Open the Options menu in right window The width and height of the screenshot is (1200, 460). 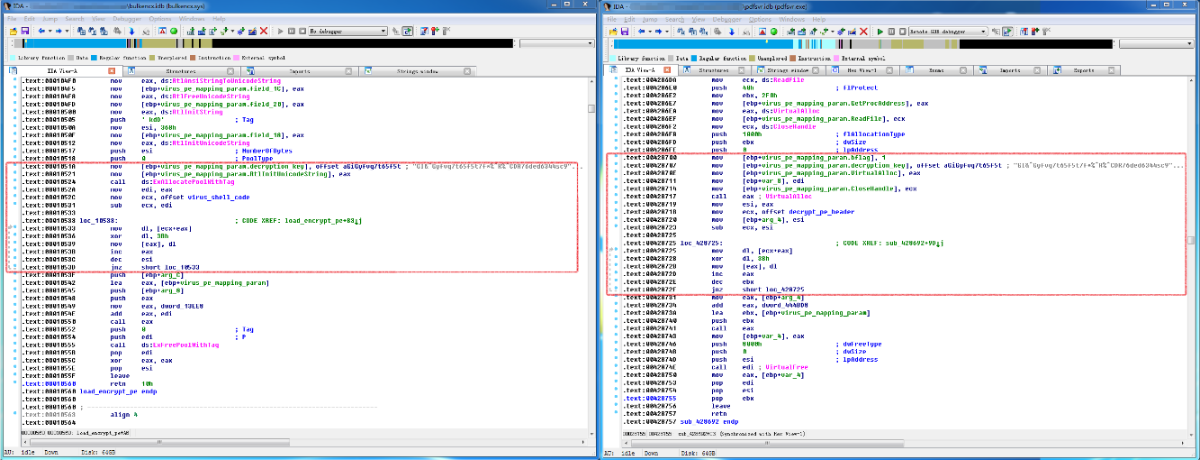[x=758, y=18]
